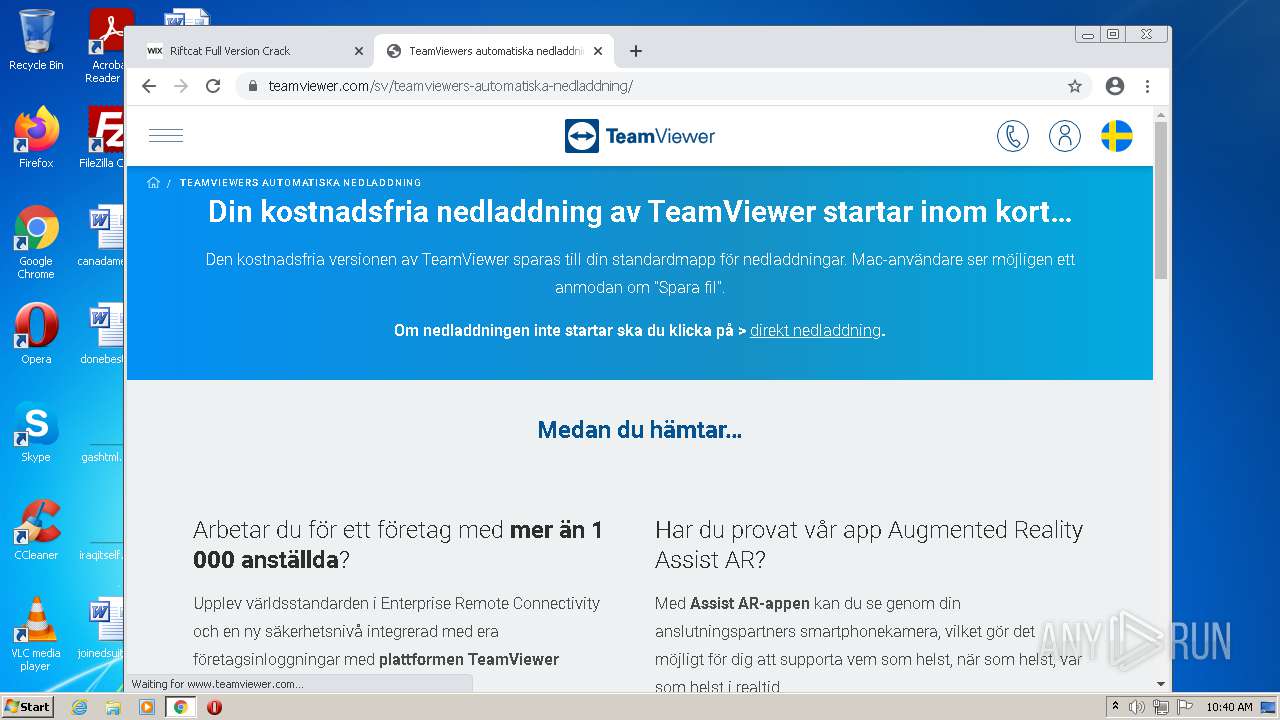Open the Recycle Bin desktop icon
Screen dimensions: 1280x720
36,40
